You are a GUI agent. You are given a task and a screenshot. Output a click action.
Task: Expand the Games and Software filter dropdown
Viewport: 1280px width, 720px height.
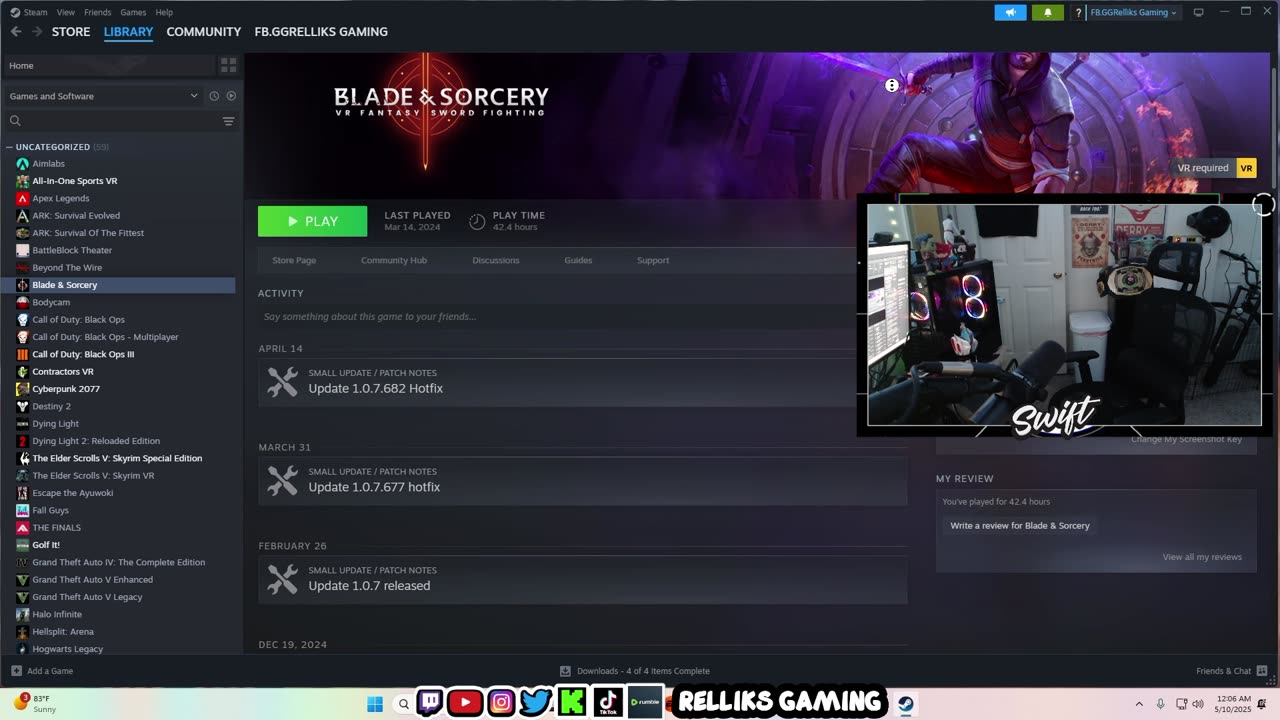pos(104,96)
